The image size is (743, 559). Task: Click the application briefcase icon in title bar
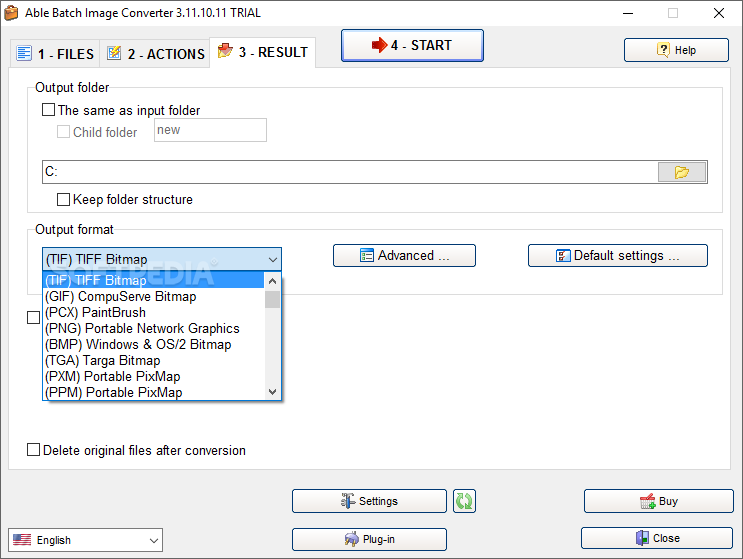click(11, 13)
